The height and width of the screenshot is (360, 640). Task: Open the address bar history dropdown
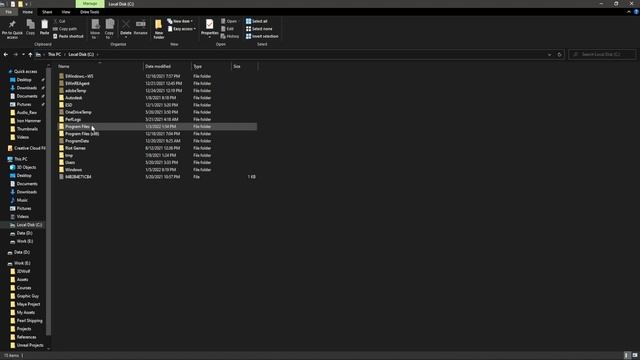click(x=549, y=54)
